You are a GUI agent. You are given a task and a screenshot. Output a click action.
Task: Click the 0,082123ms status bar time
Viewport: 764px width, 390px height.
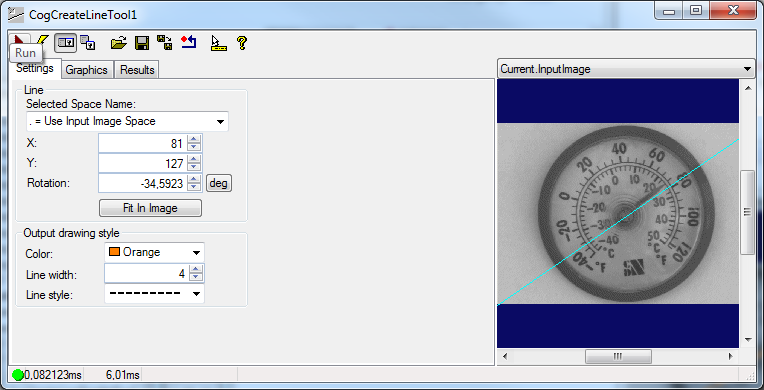53,375
